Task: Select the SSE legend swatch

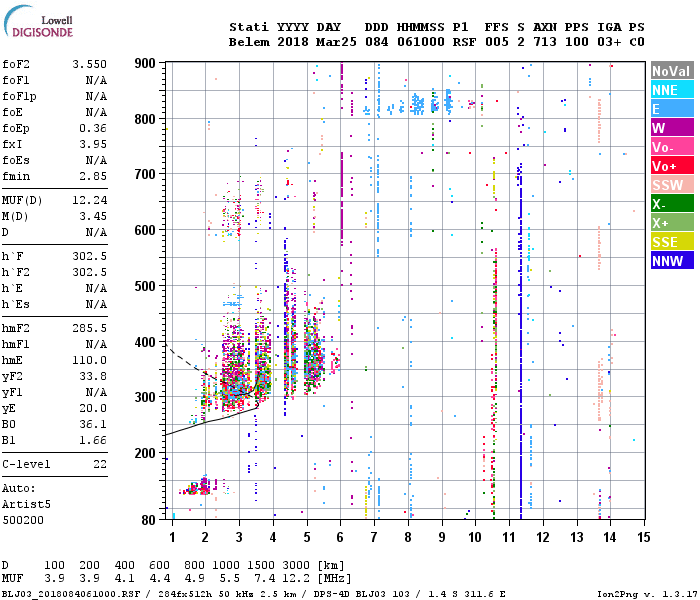Action: click(x=672, y=242)
